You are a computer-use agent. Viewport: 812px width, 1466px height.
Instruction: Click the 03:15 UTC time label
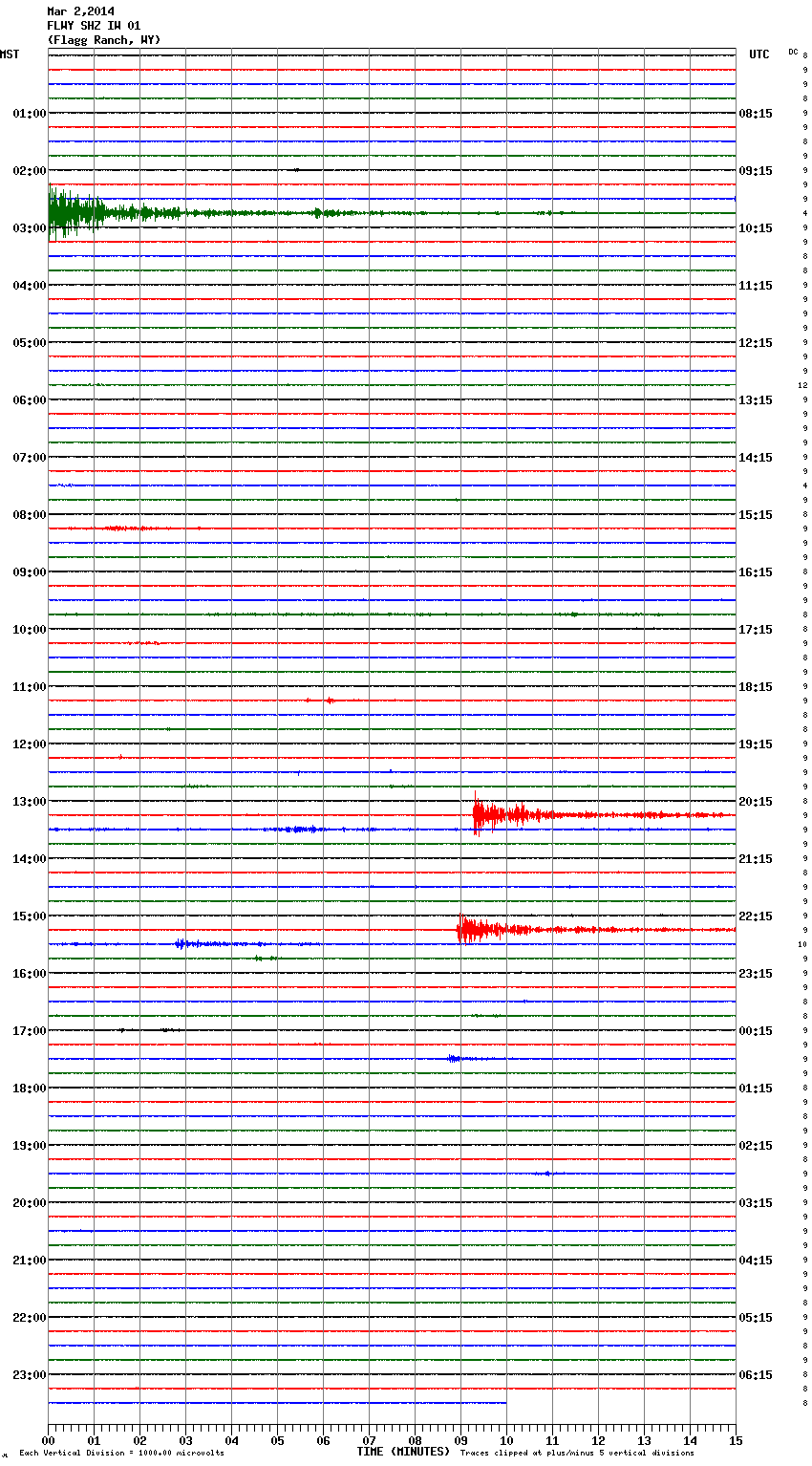click(x=756, y=1203)
